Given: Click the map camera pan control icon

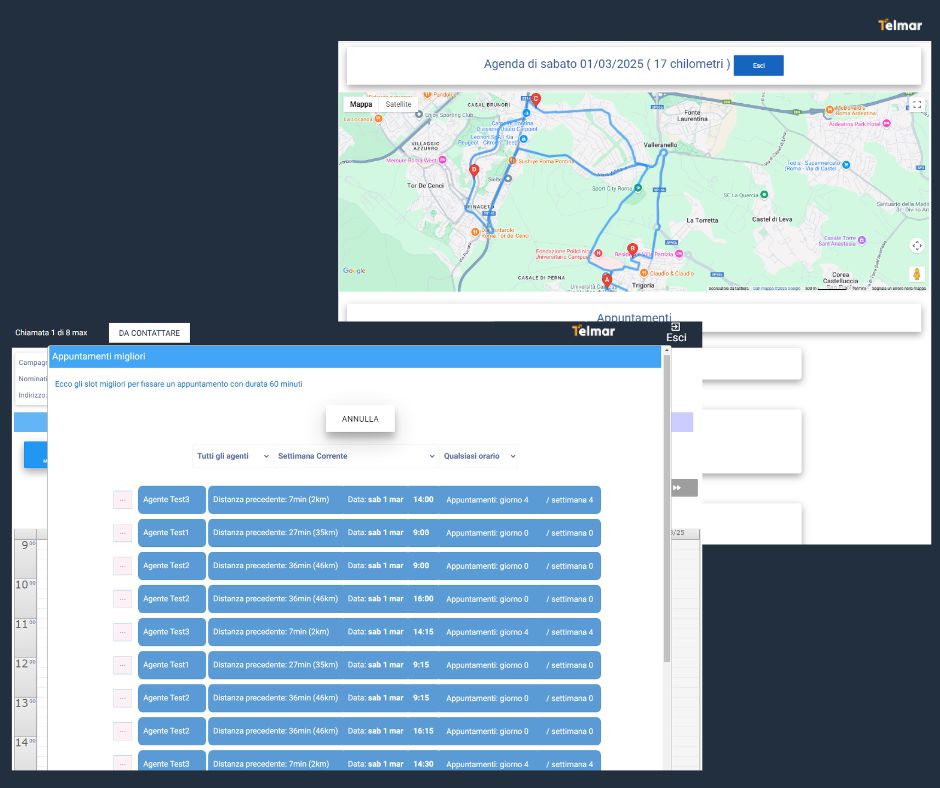Looking at the screenshot, I should click(x=917, y=245).
